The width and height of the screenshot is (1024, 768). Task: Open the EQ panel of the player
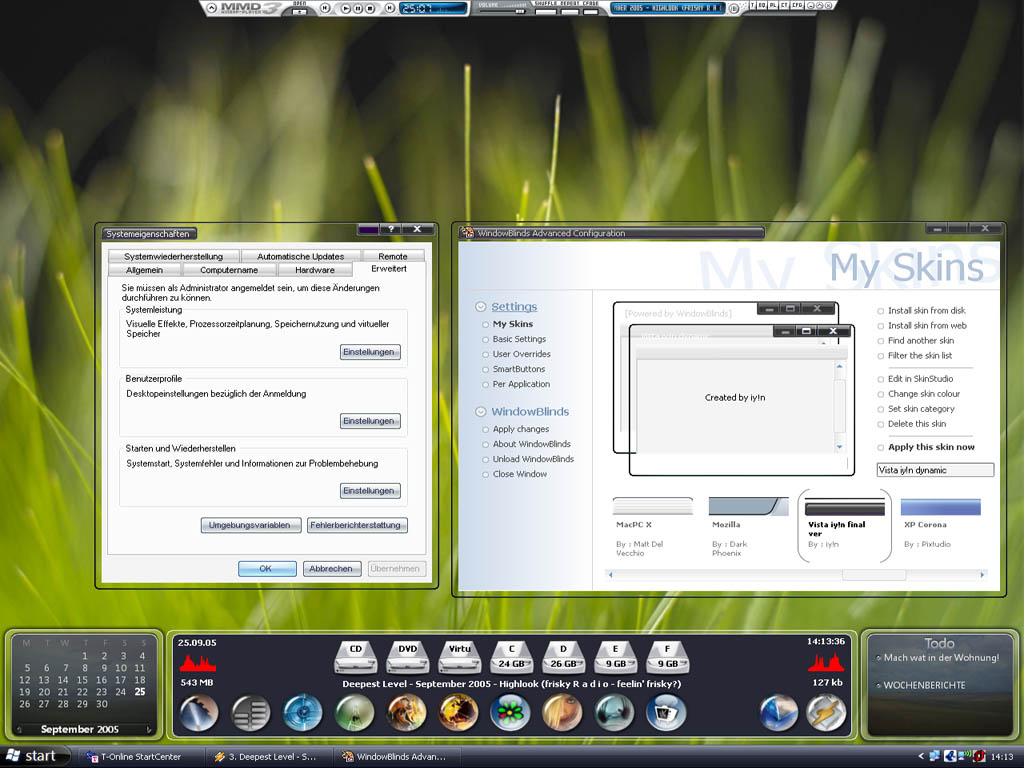(x=761, y=5)
